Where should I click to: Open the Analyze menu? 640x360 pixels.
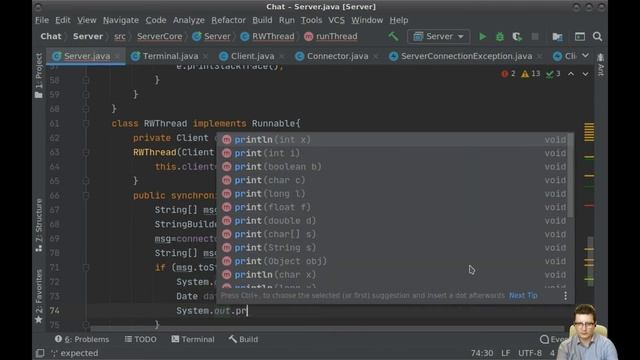189,20
